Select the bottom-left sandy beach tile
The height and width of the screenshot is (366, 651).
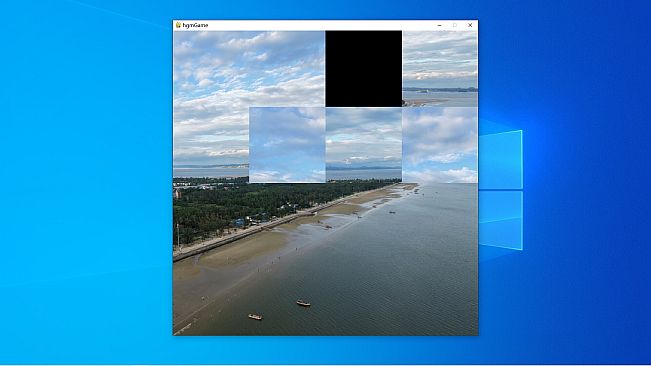pos(211,297)
